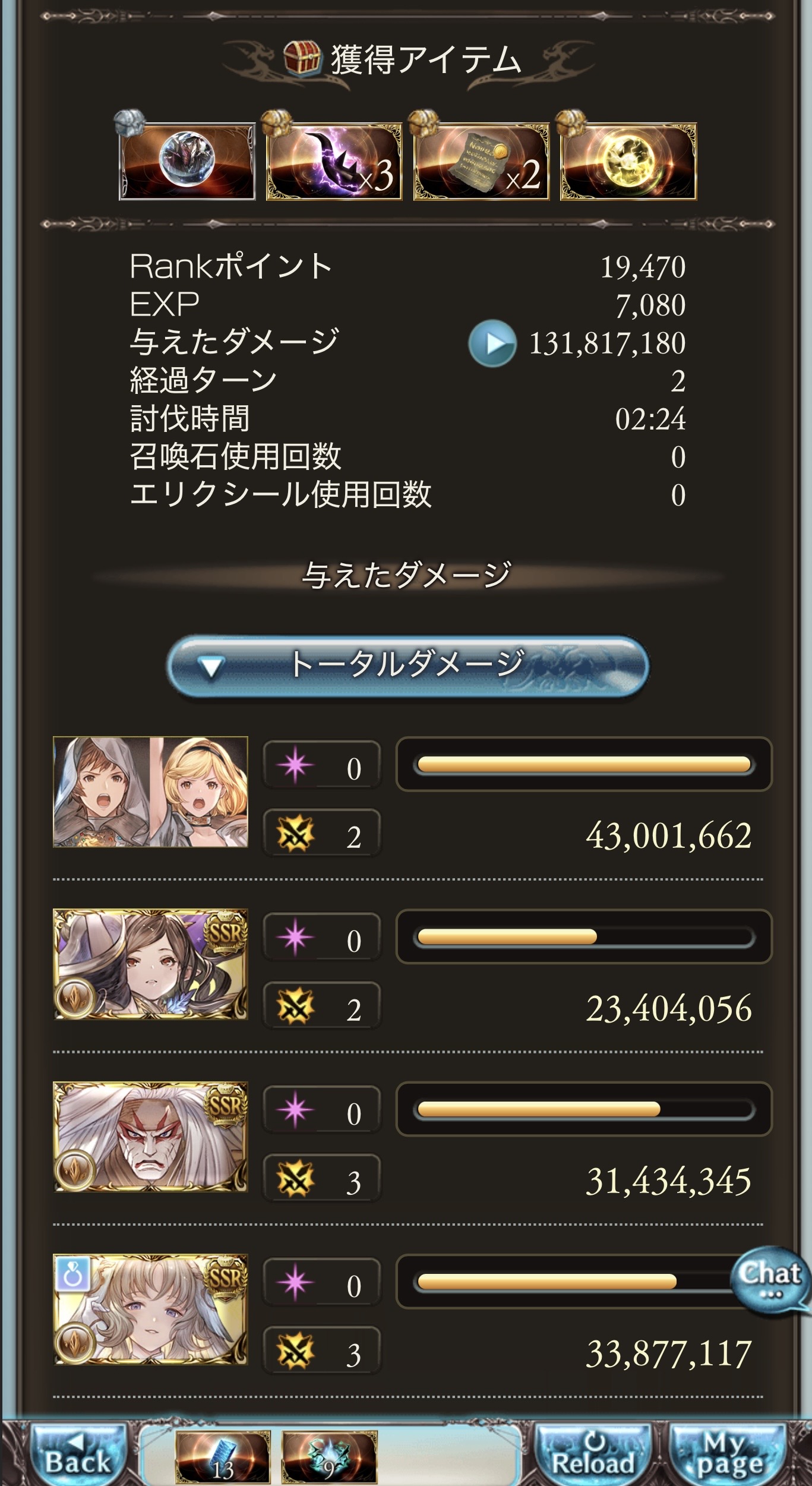
Task: Tap the silver chest summon orb item
Action: [x=187, y=160]
